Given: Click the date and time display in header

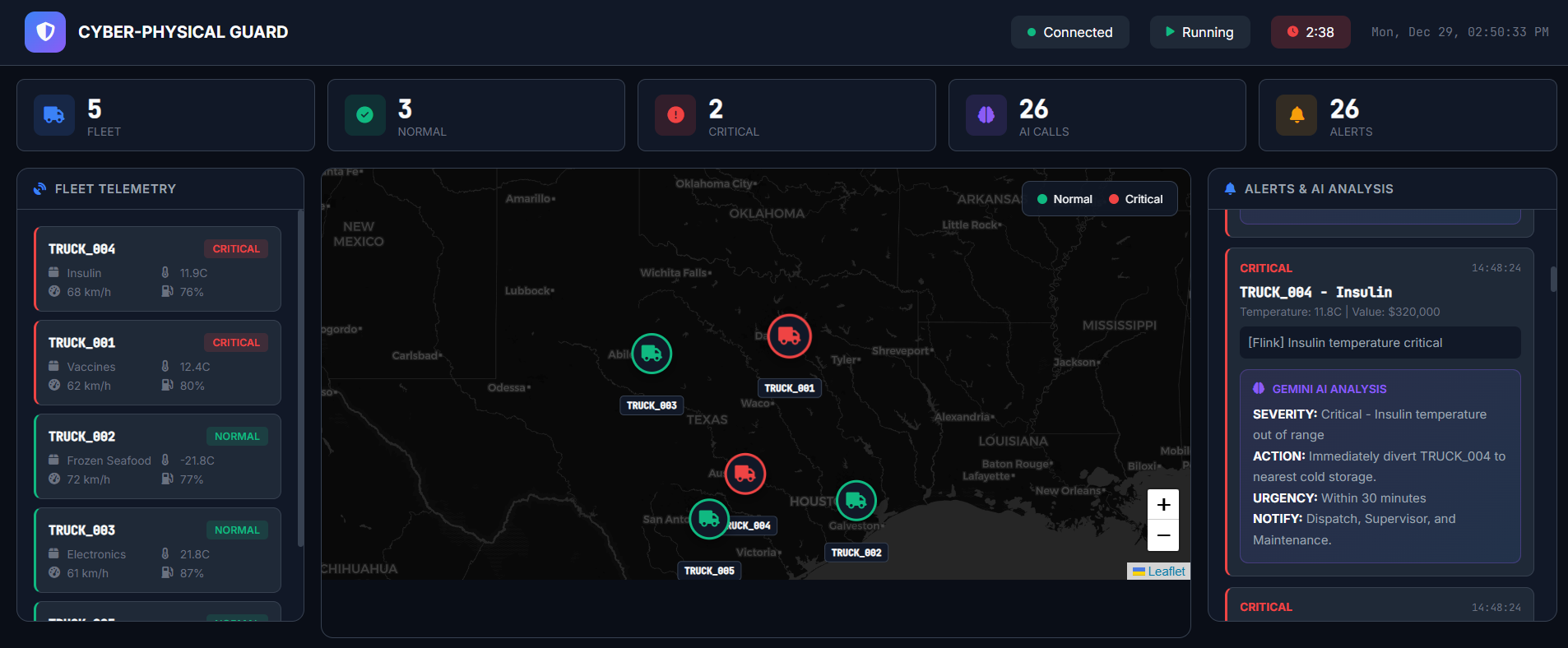Looking at the screenshot, I should click(x=1459, y=32).
